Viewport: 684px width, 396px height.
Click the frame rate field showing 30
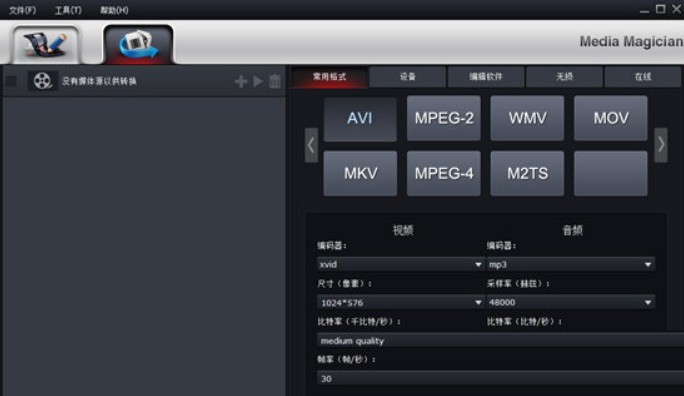(x=500, y=379)
